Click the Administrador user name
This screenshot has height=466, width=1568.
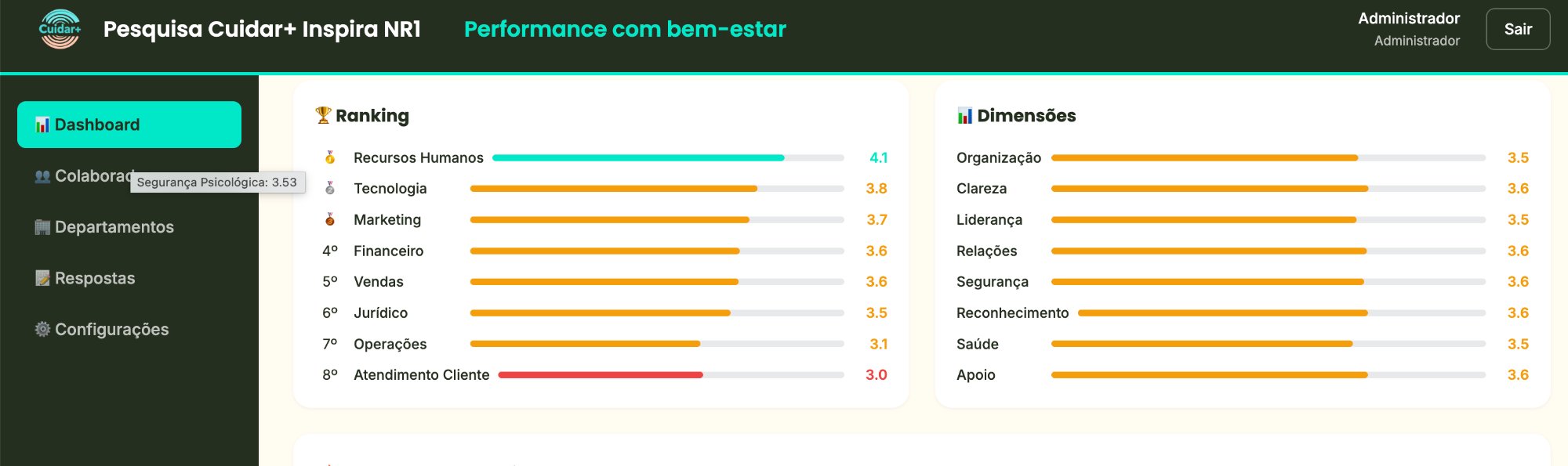(1408, 18)
